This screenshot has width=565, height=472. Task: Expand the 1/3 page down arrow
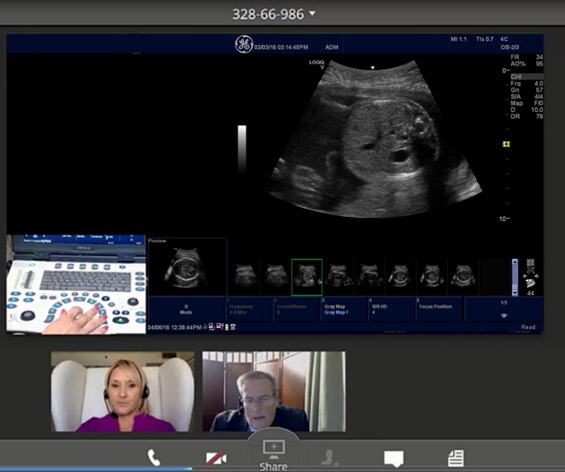point(504,316)
